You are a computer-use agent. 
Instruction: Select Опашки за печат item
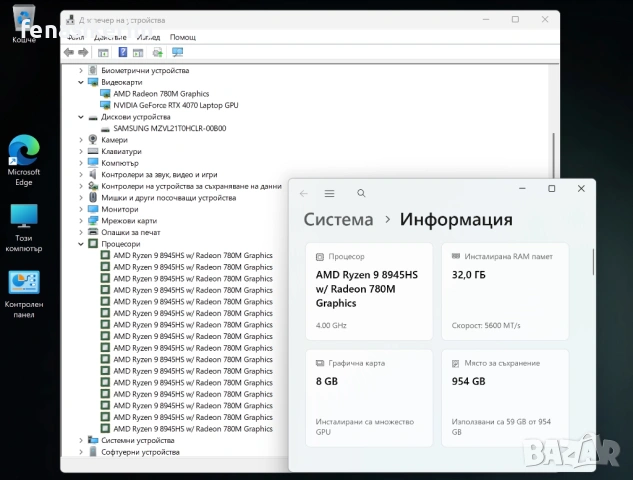tap(130, 232)
